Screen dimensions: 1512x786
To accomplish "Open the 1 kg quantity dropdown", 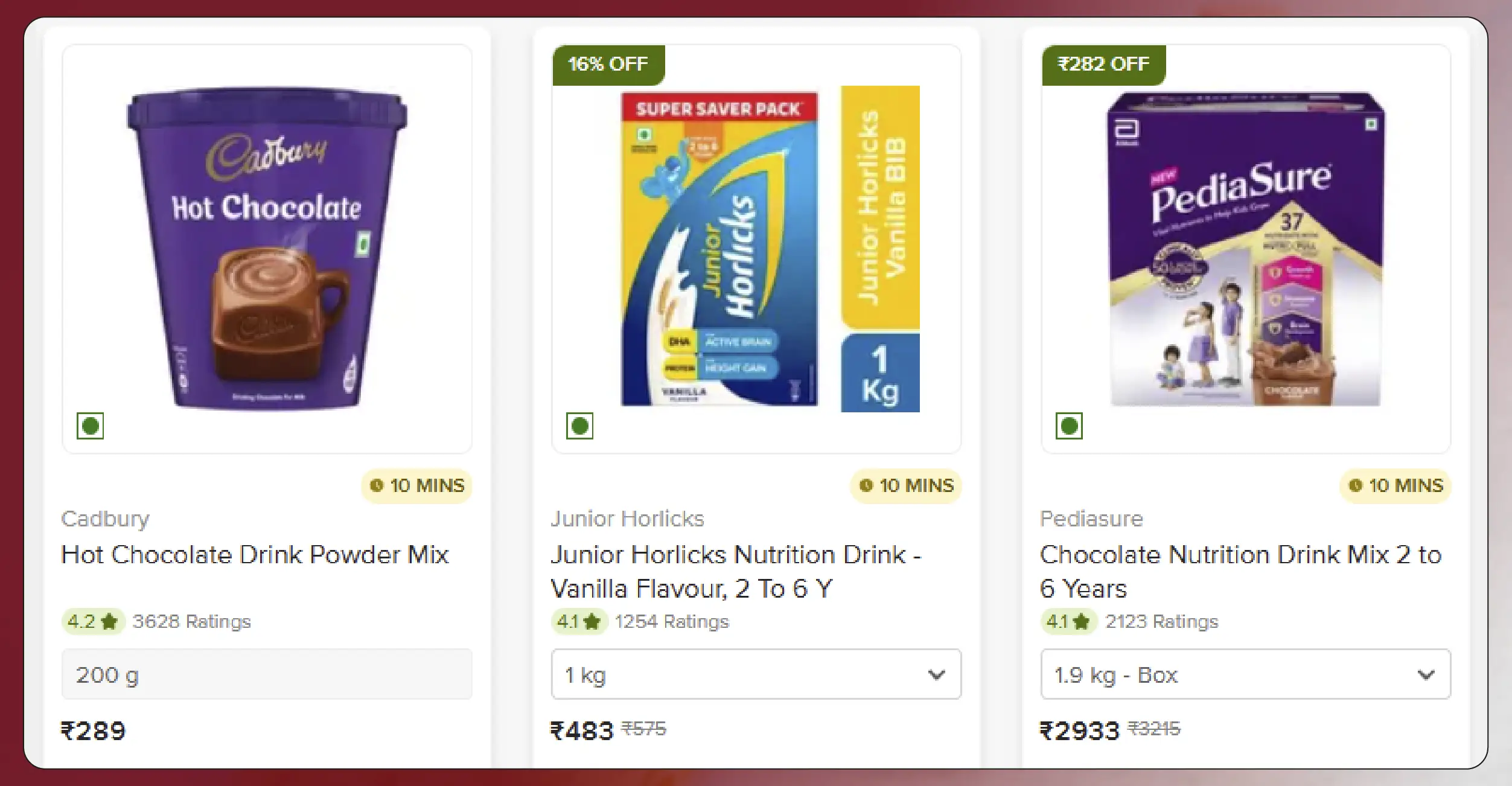I will [x=756, y=674].
